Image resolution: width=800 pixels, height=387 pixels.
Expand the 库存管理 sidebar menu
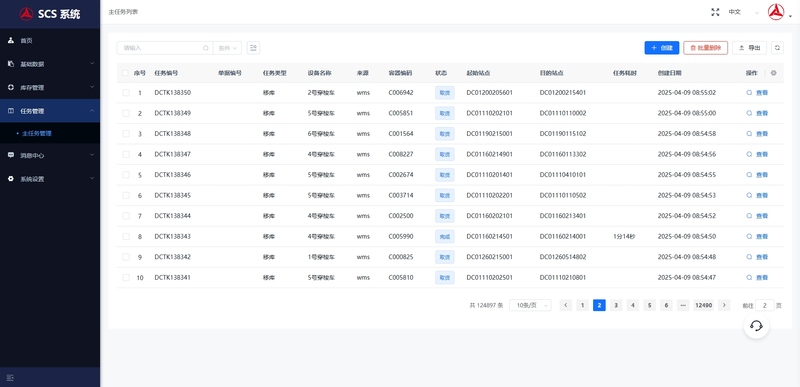(50, 87)
